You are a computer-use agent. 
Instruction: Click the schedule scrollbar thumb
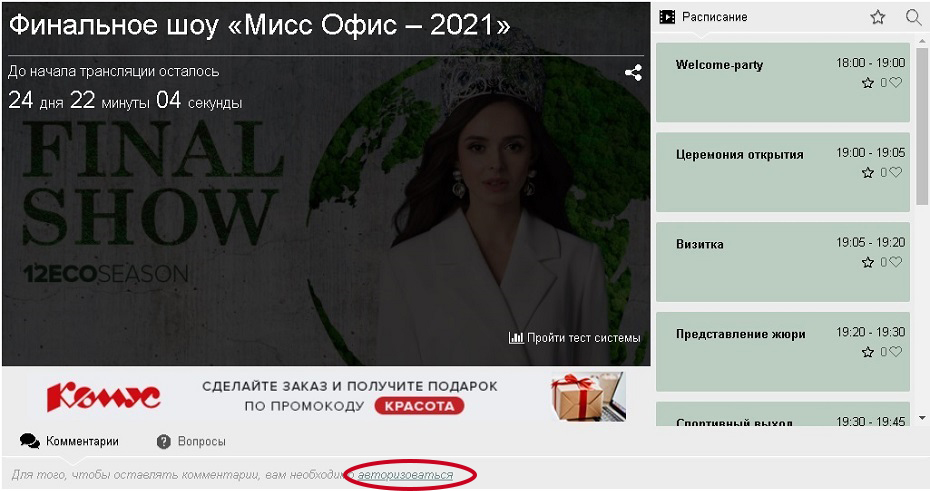tap(922, 126)
